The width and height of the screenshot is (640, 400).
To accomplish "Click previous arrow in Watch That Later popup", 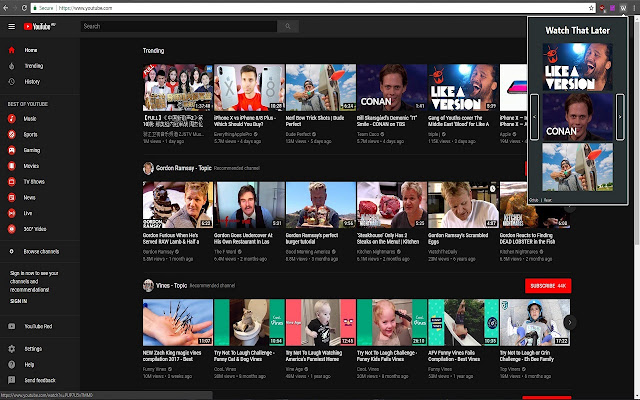I will point(534,117).
